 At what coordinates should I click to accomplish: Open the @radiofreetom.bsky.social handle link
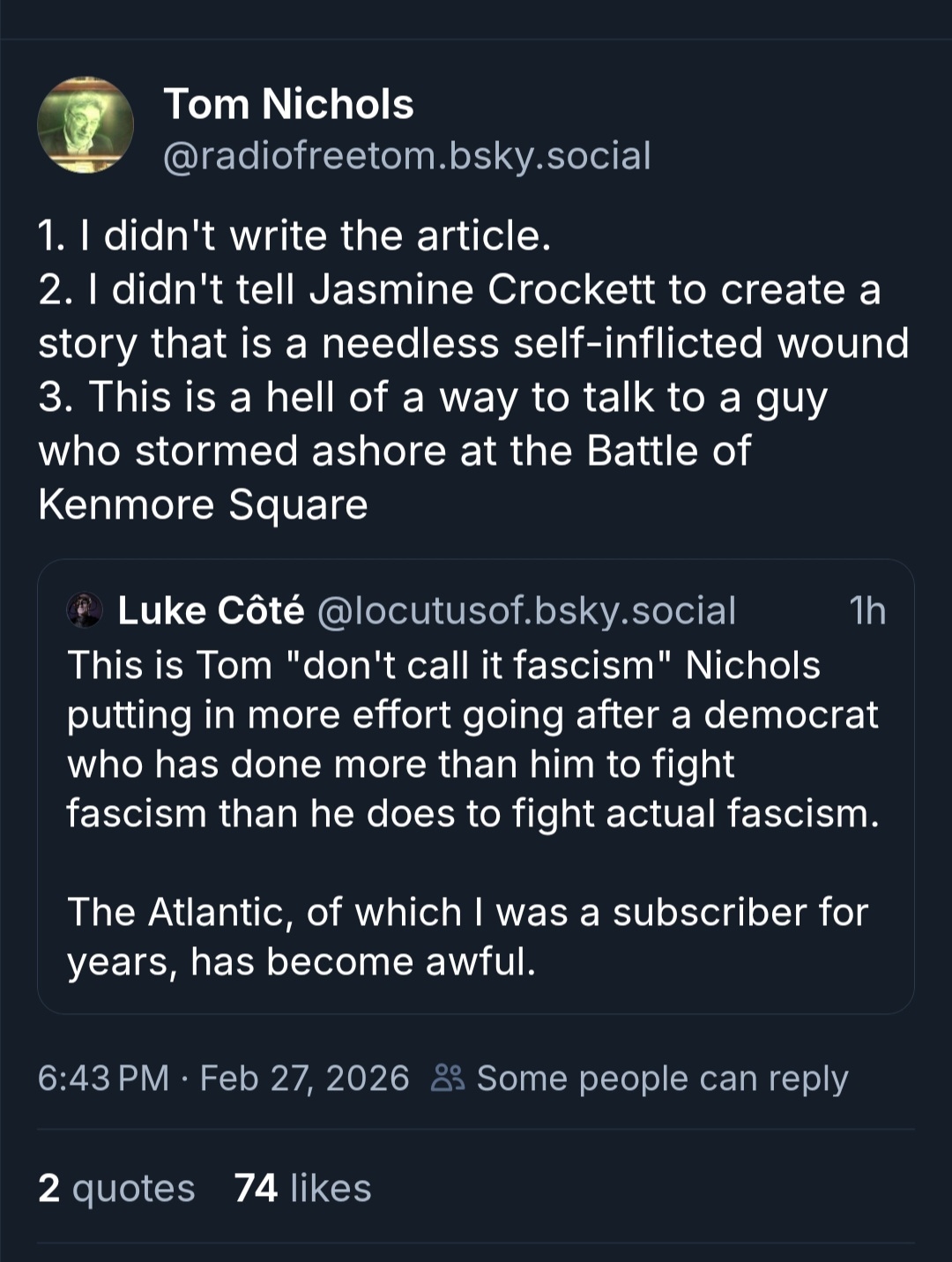coord(406,156)
